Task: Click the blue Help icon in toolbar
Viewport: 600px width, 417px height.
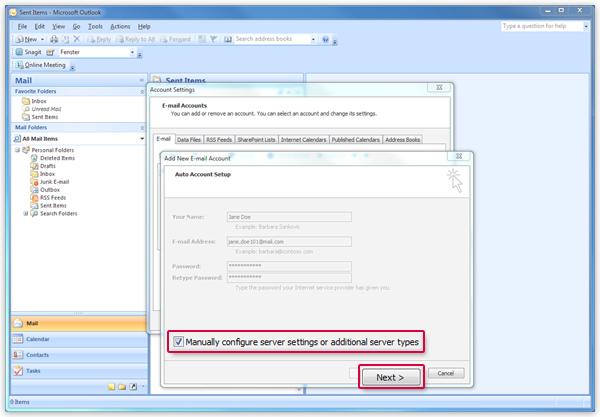Action: [325, 39]
